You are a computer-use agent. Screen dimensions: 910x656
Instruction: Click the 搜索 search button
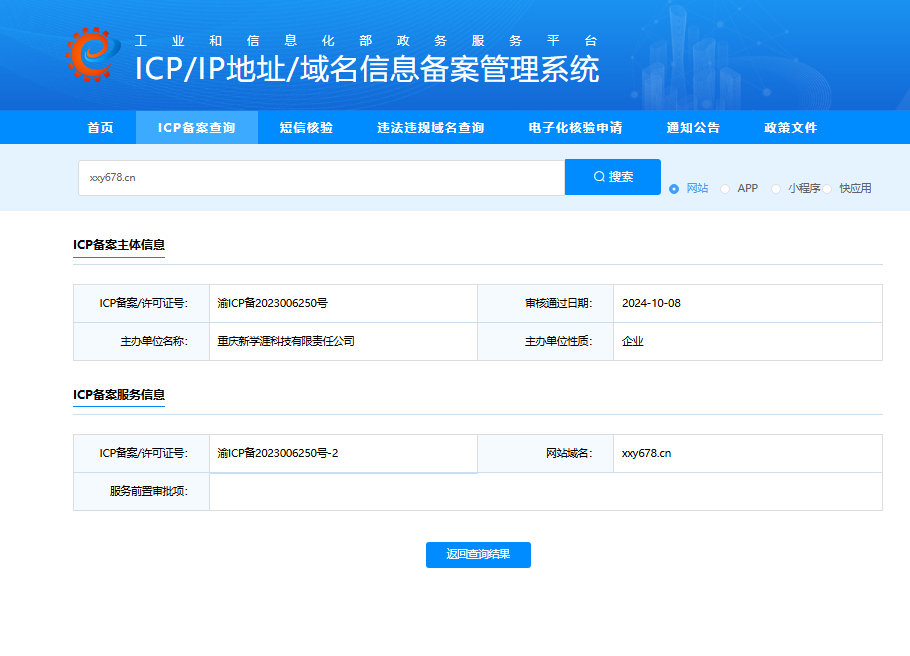[613, 177]
